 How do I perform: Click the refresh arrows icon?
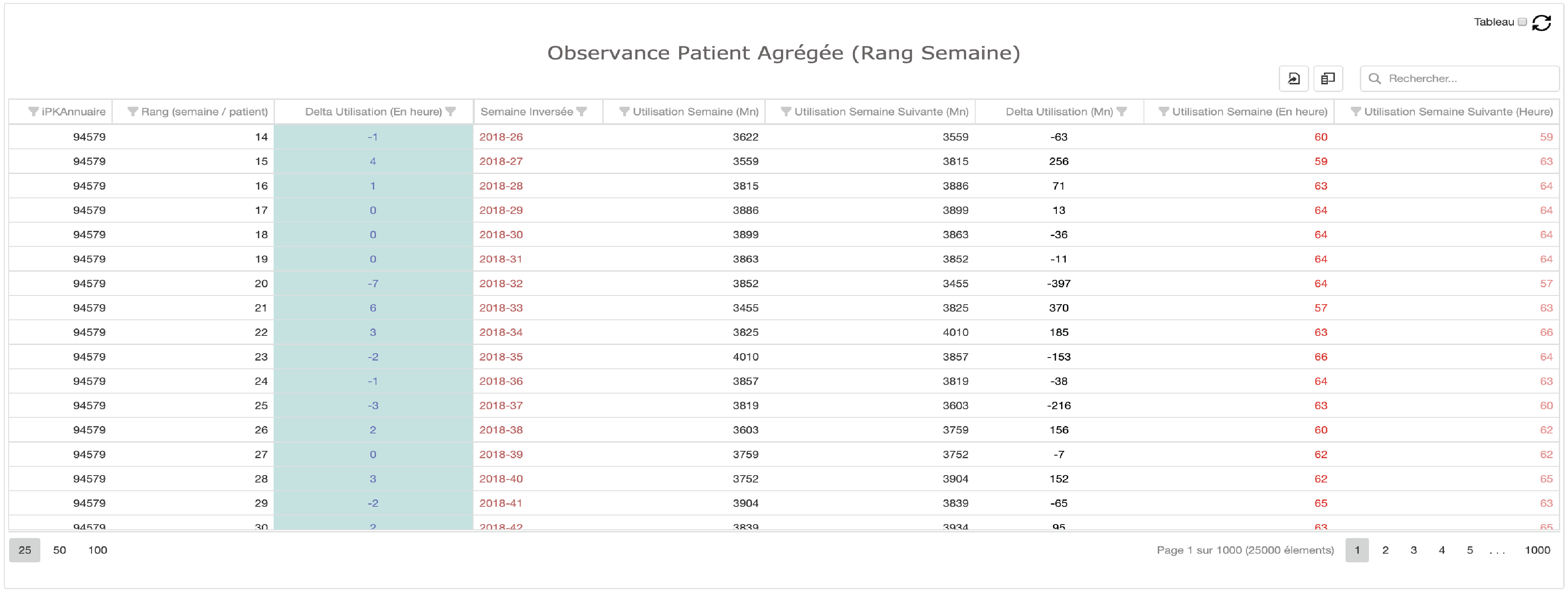pyautogui.click(x=1541, y=23)
